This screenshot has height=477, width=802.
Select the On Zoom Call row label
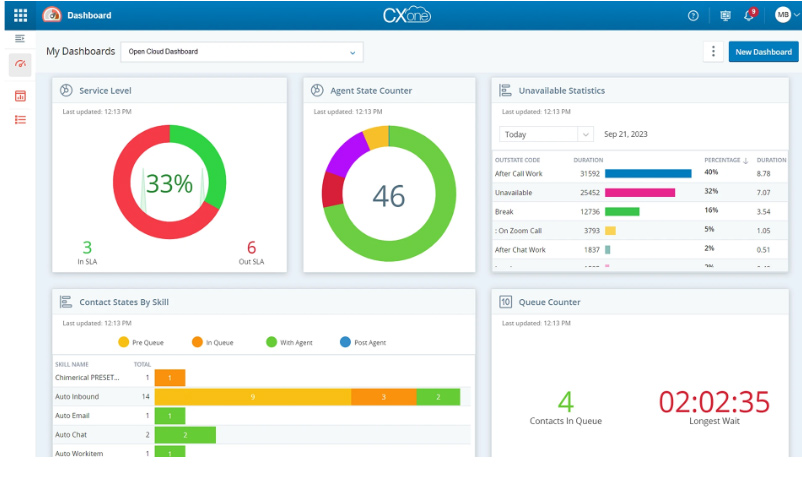pyautogui.click(x=518, y=231)
